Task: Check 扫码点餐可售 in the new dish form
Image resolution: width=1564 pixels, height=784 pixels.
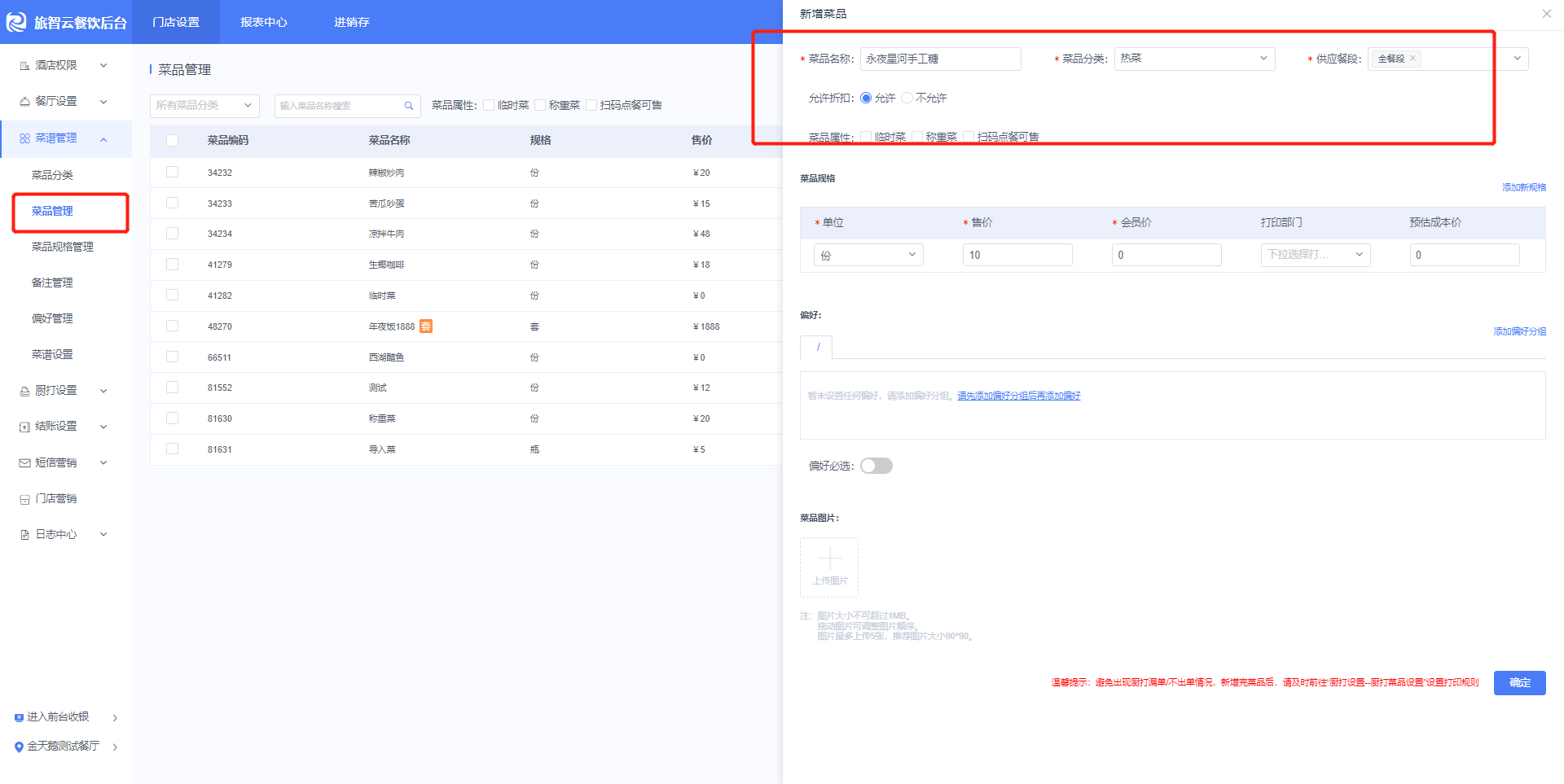Action: coord(969,137)
